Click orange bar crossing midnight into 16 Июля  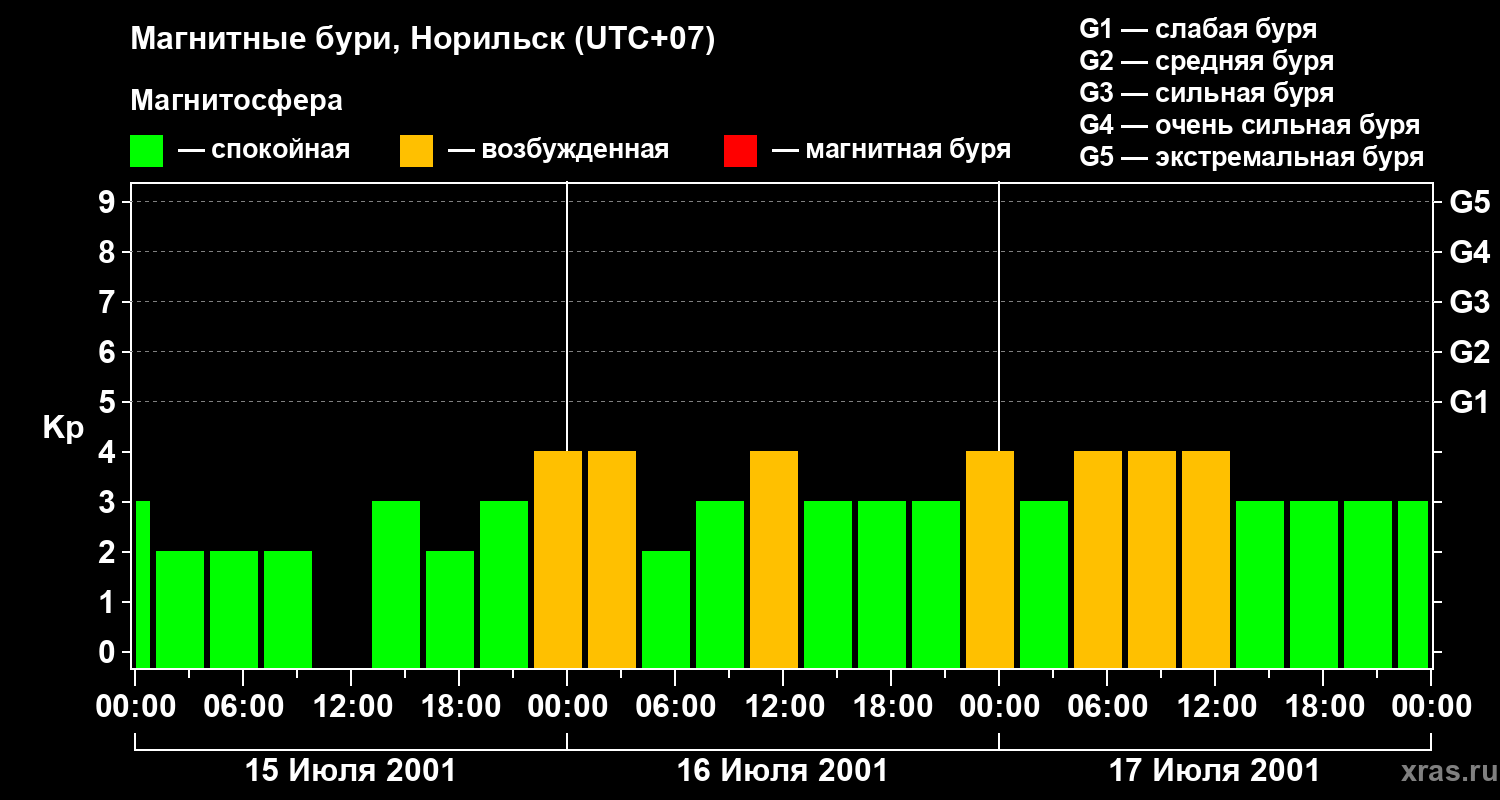coord(558,559)
